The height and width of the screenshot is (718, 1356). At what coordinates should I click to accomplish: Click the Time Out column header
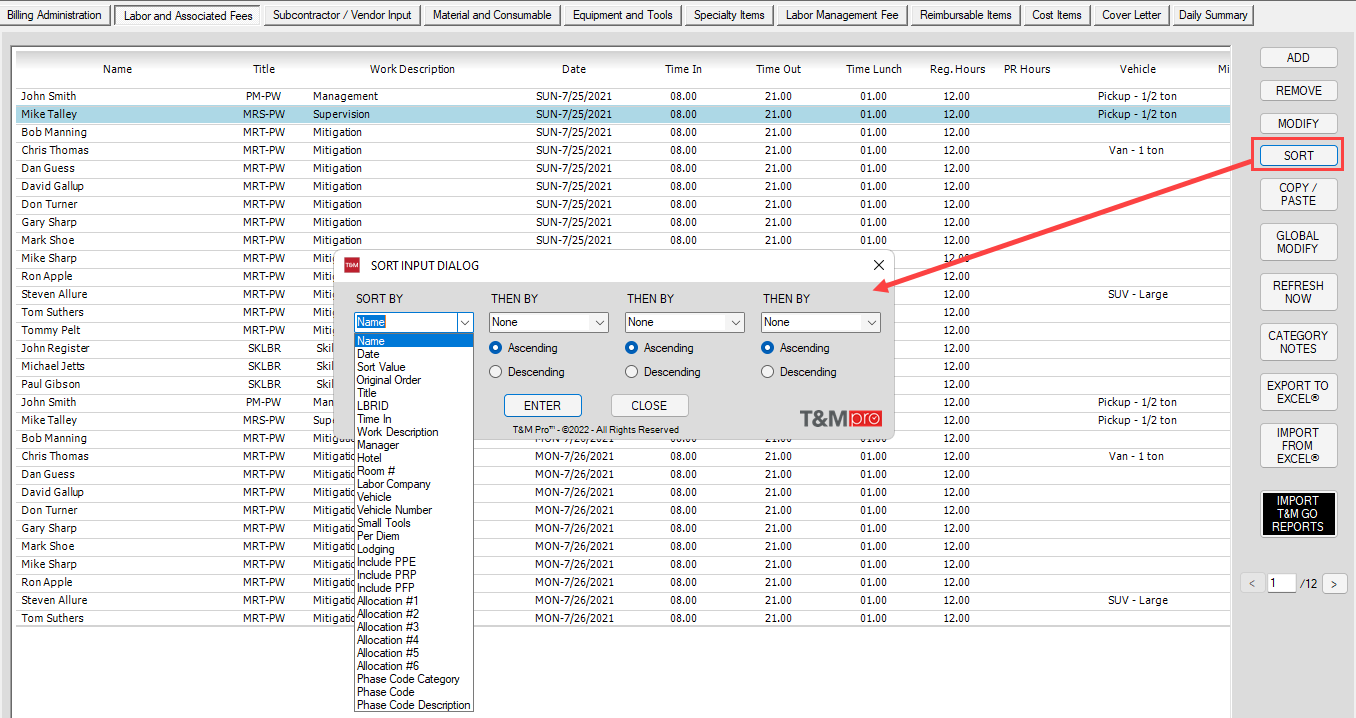778,69
